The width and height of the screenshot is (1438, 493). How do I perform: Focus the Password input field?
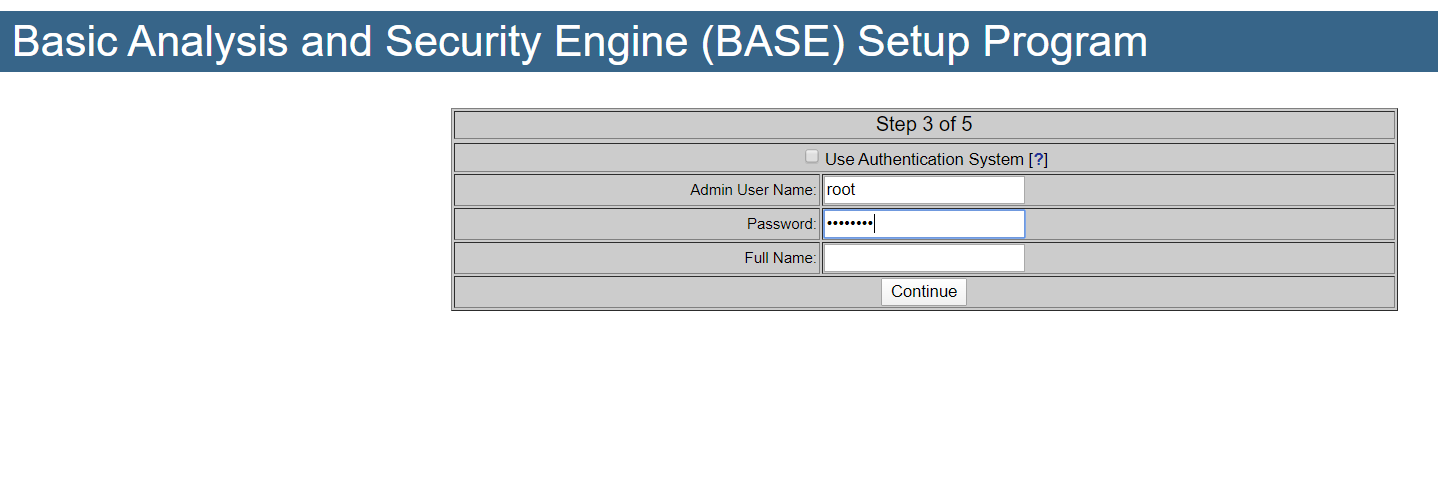point(923,224)
